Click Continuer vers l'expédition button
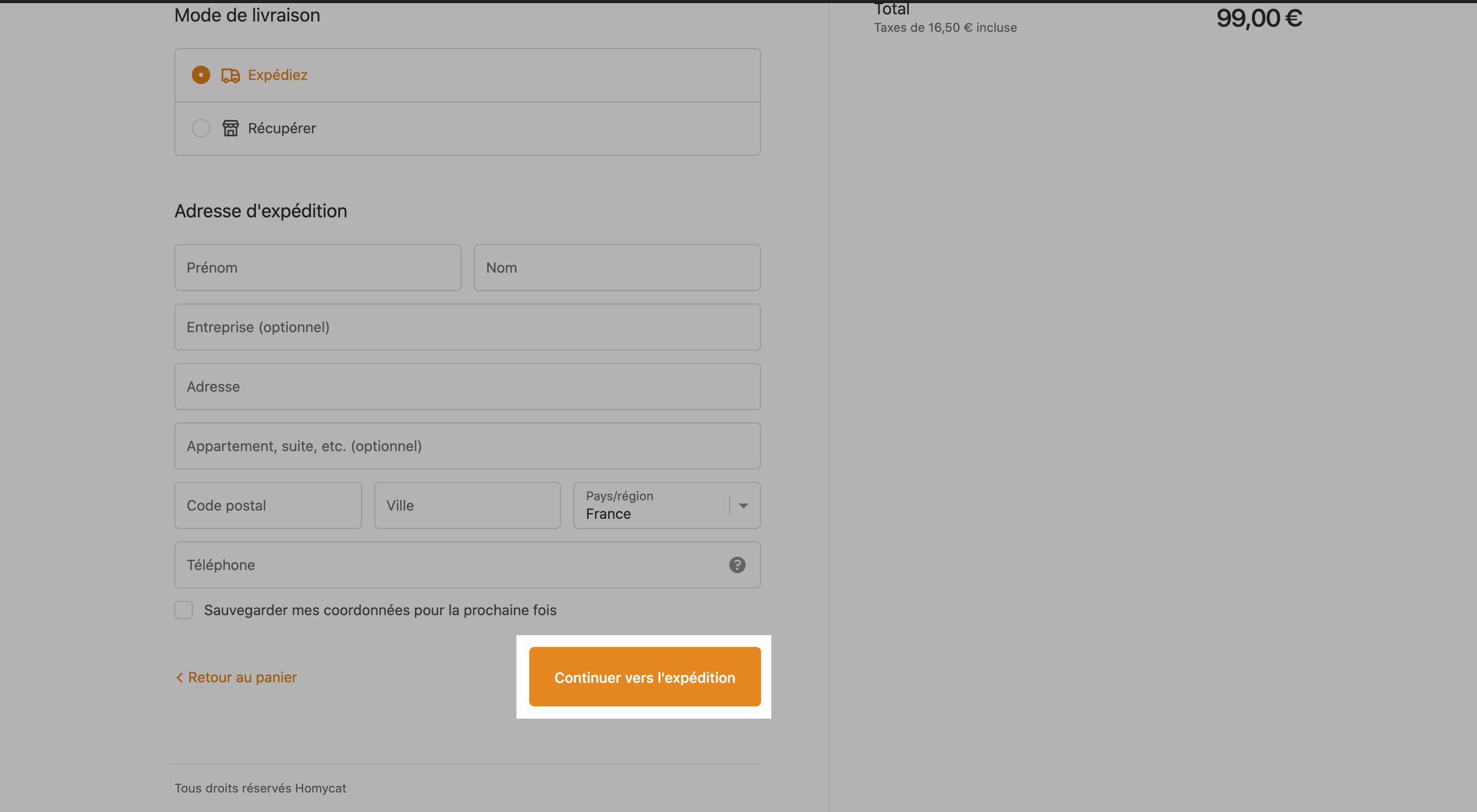Image resolution: width=1477 pixels, height=812 pixels. click(x=645, y=677)
